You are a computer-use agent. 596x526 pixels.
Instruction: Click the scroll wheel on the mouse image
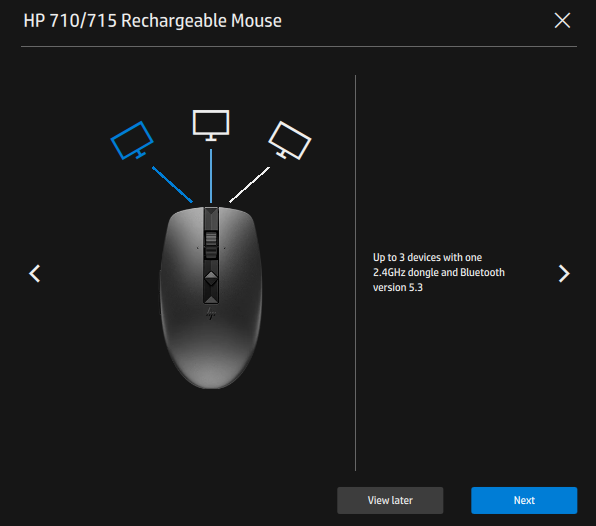tap(211, 245)
